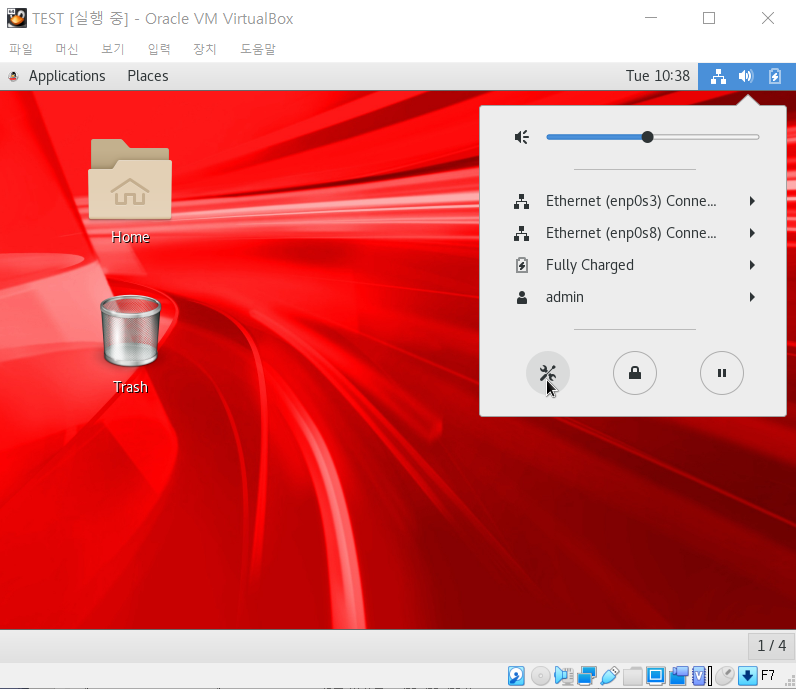
Task: Expand Ethernet (enp0s3) connection submenu
Action: point(752,201)
